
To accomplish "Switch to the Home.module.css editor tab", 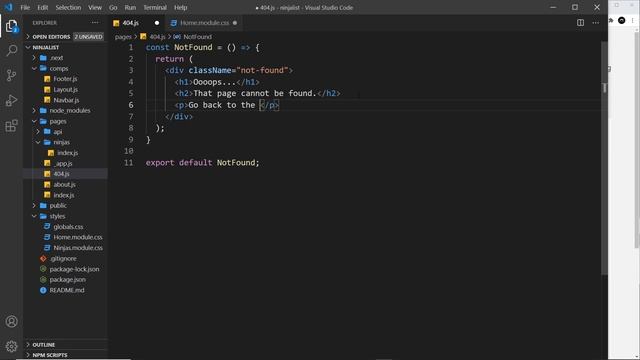I will [x=204, y=23].
